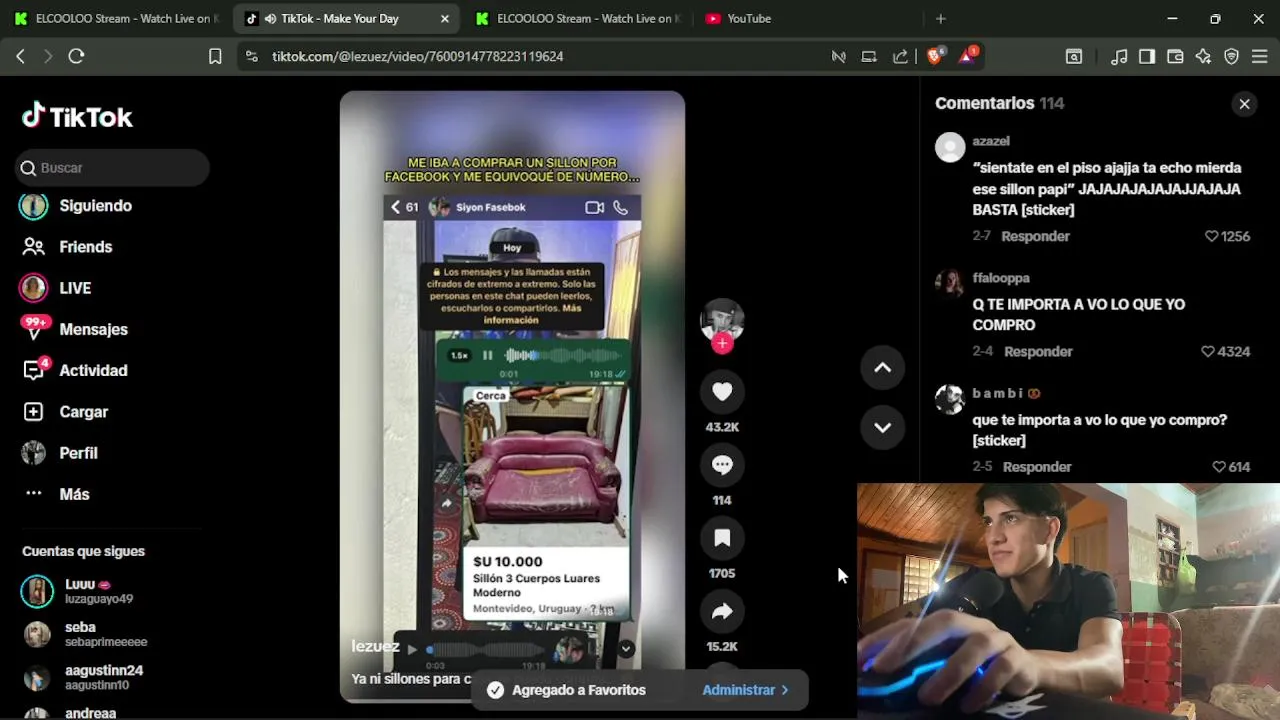The height and width of the screenshot is (720, 1280).
Task: Open the browser main hamburger menu
Action: [x=1260, y=56]
